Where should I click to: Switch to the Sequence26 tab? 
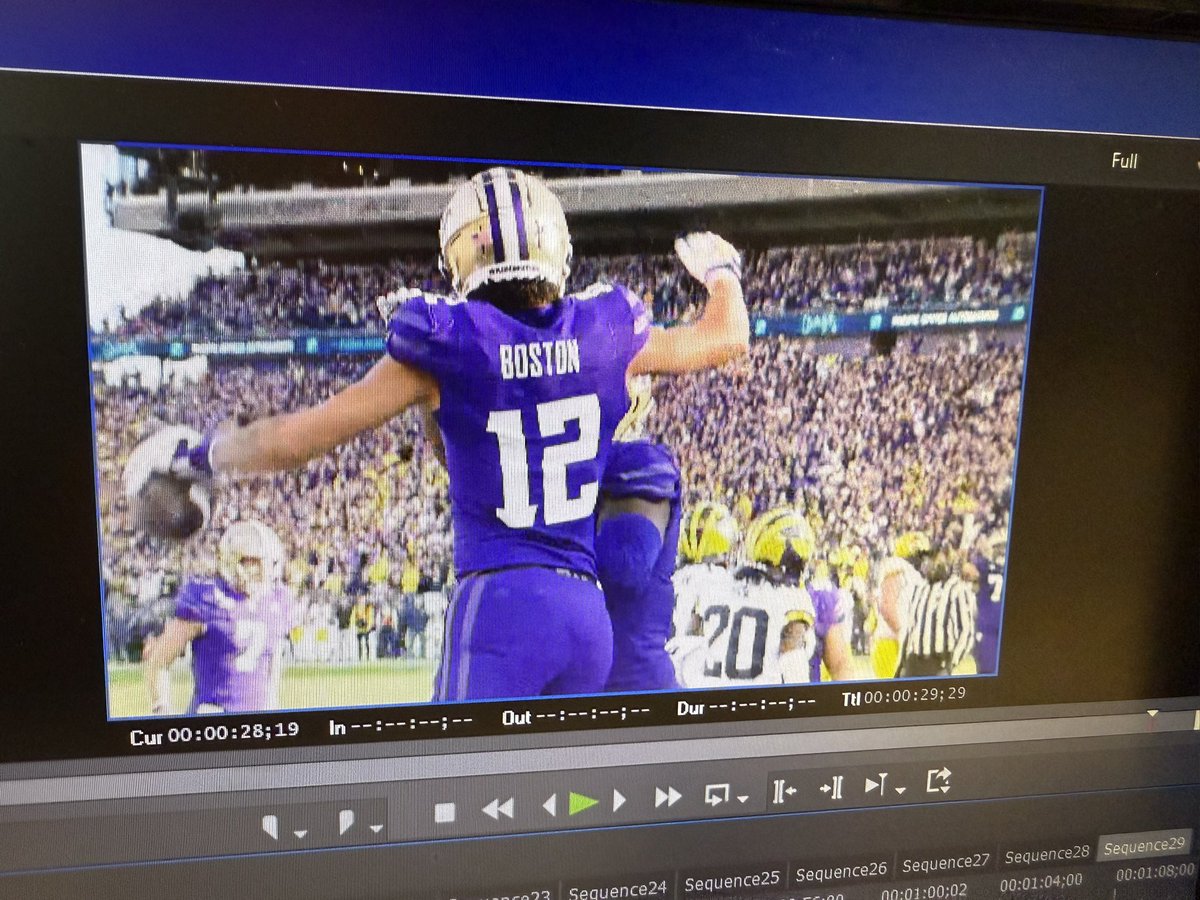pyautogui.click(x=840, y=871)
